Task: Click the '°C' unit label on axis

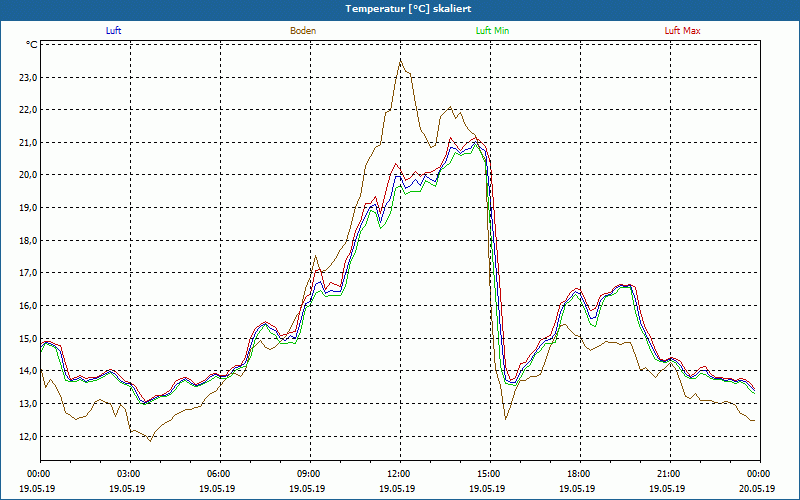Action: coord(32,45)
